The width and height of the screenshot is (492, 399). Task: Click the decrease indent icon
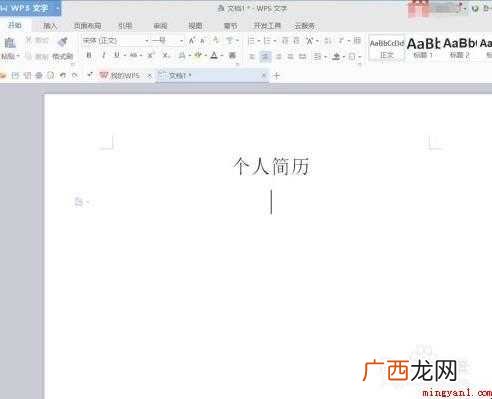[285, 41]
